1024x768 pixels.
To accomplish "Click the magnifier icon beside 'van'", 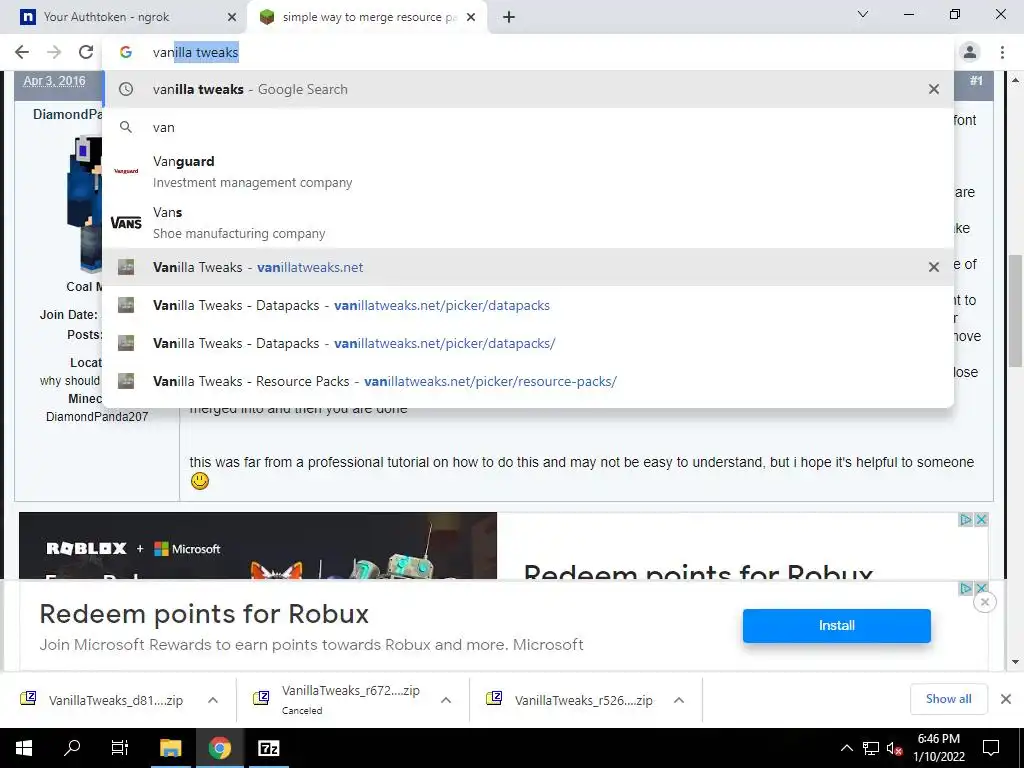I will [x=126, y=127].
